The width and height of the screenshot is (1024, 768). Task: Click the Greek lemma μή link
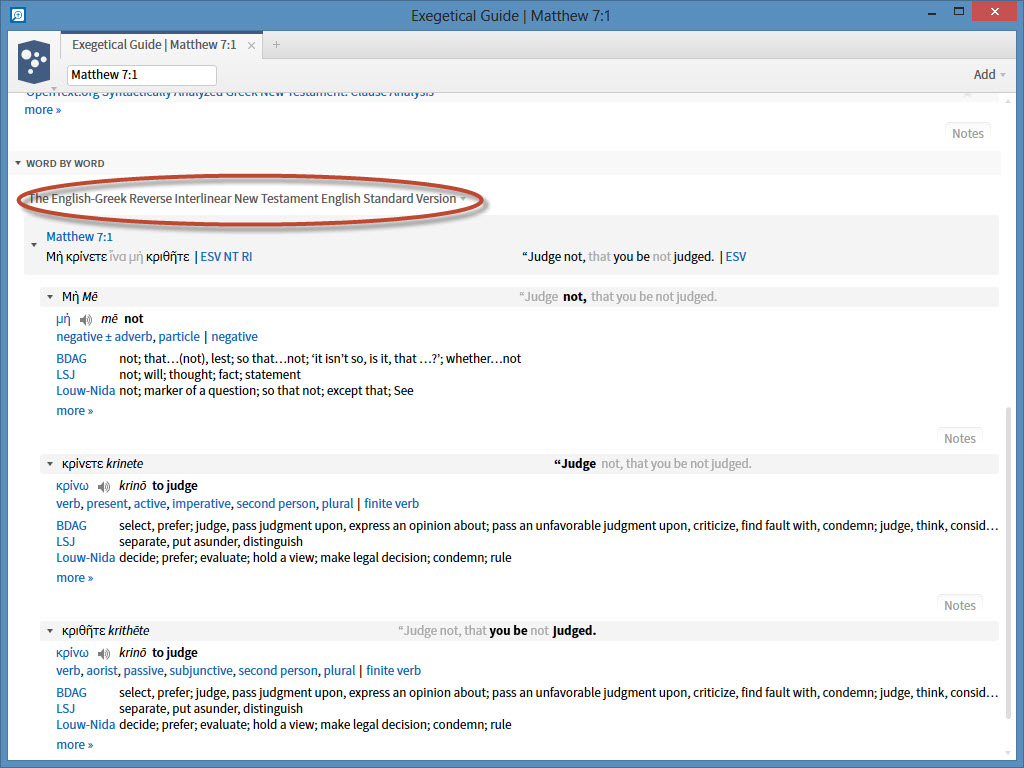point(63,319)
